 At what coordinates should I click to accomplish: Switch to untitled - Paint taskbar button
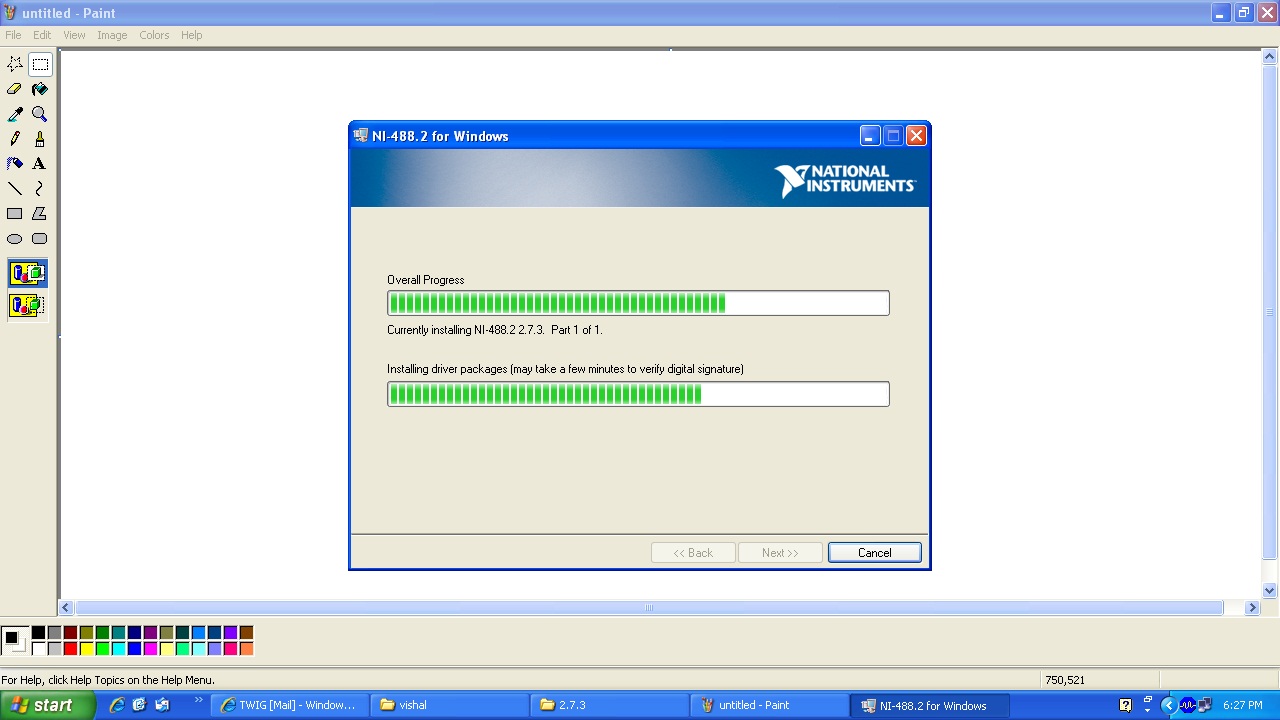pos(770,705)
